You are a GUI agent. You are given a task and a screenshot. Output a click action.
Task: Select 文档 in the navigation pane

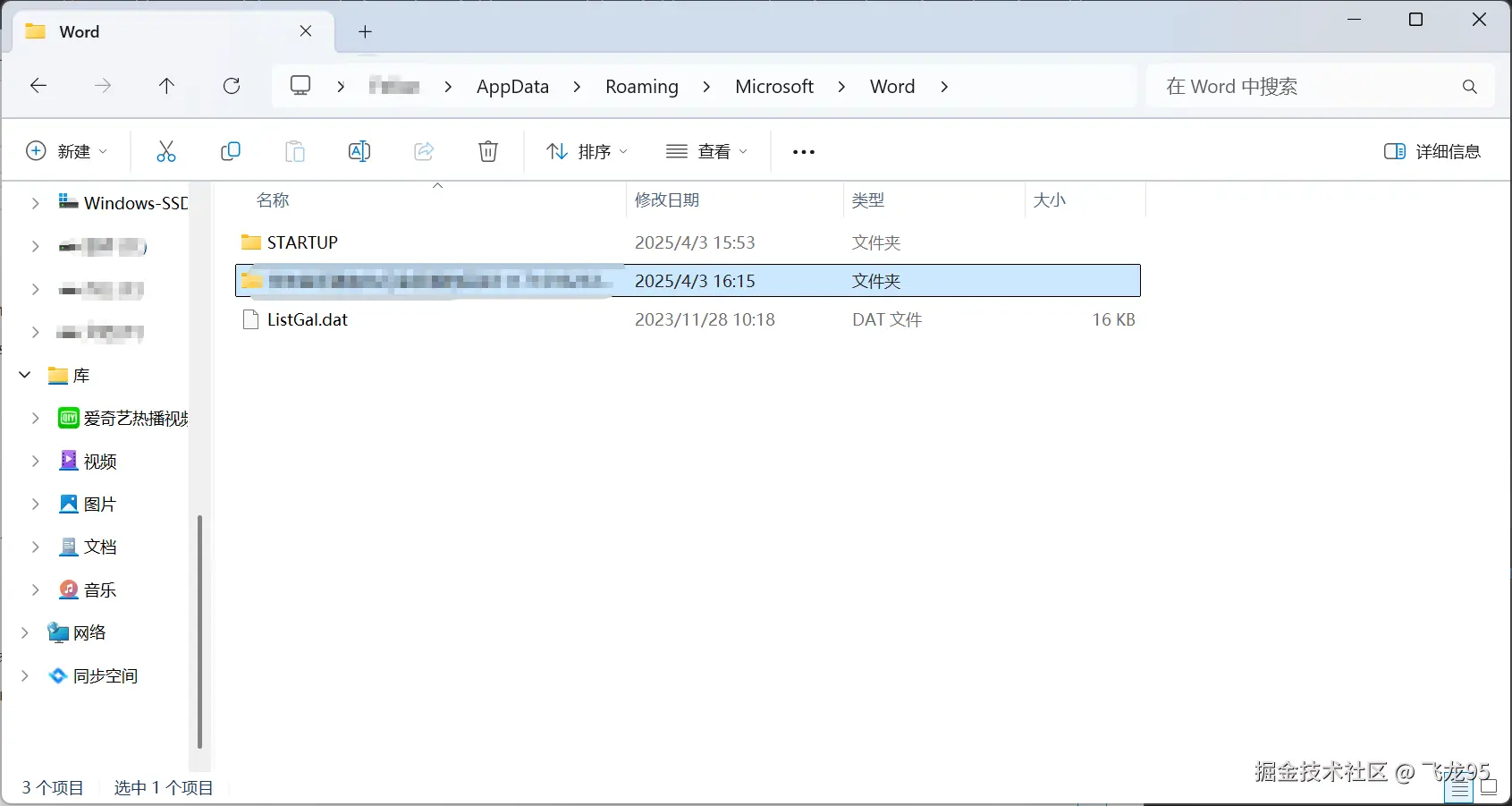click(x=100, y=547)
